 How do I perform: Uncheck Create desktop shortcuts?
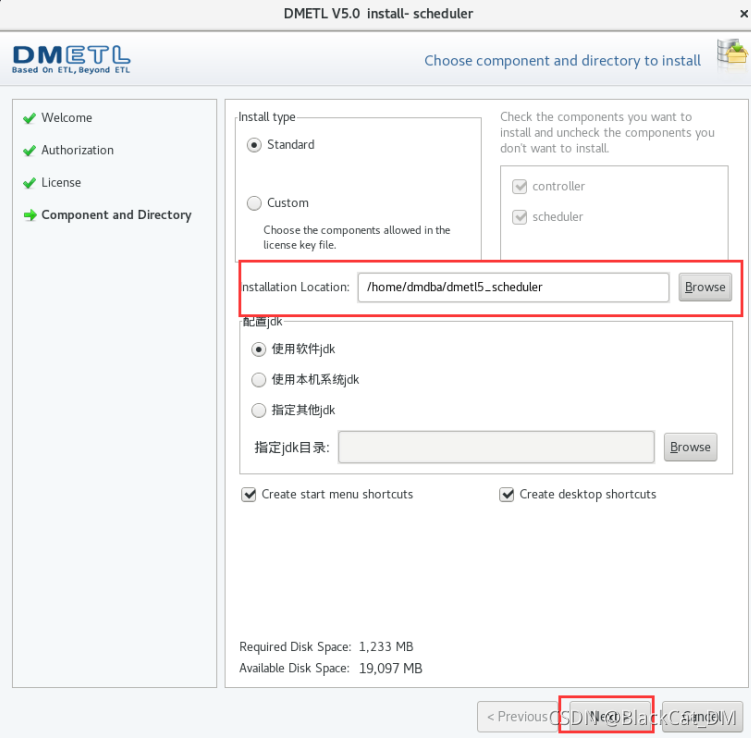(506, 494)
